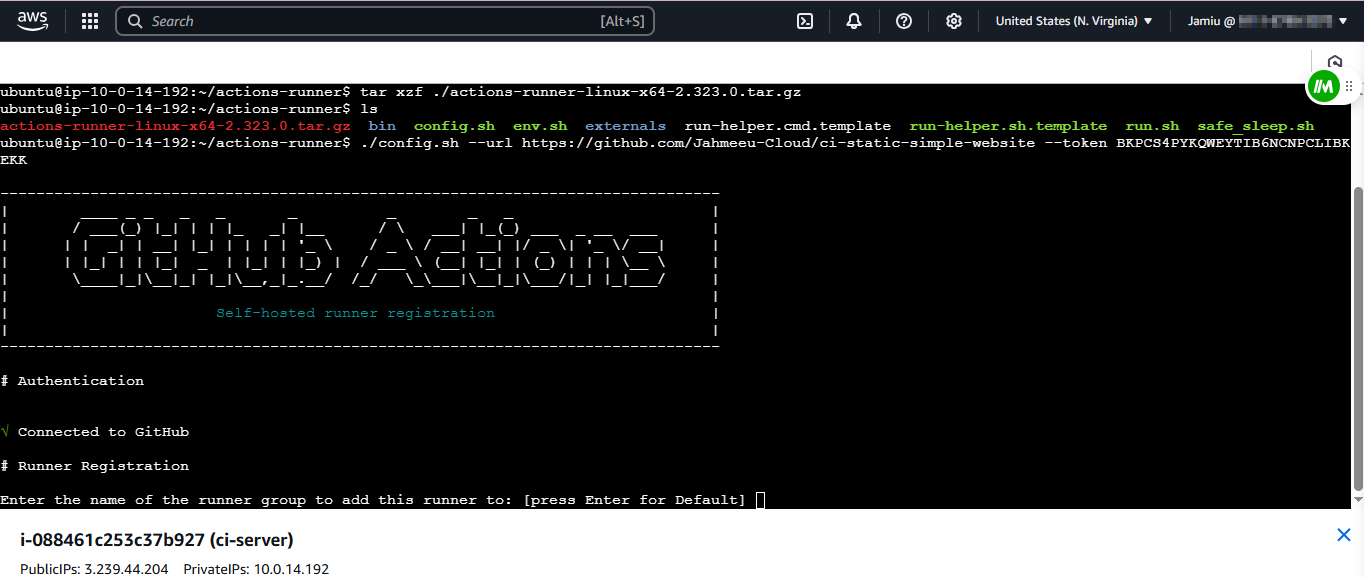Click the PublicIPs: 3.239.44.204 text
Viewport: 1364px width, 577px height.
click(96, 569)
